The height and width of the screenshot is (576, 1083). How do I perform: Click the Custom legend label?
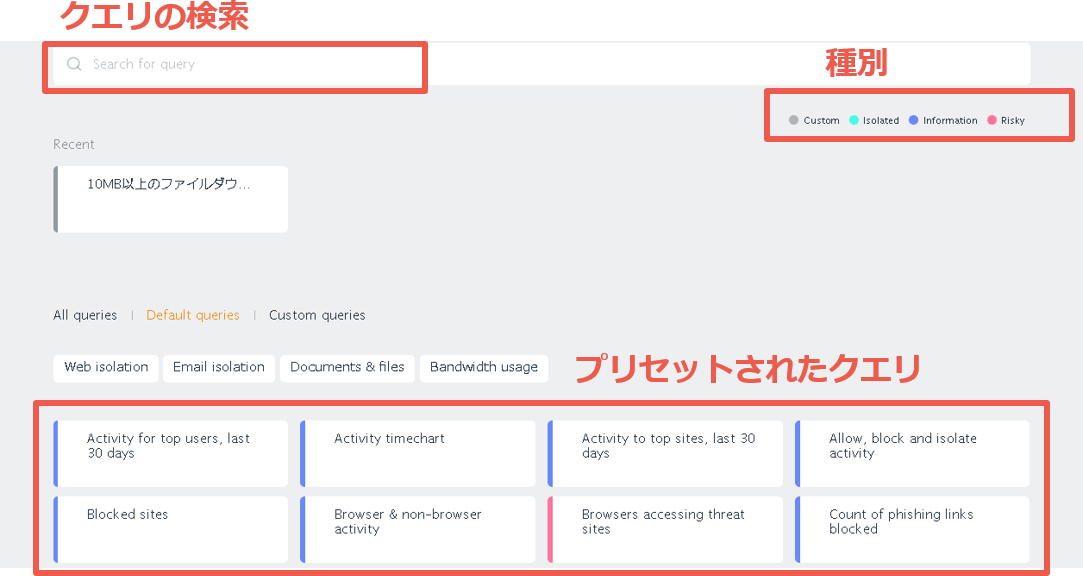(821, 120)
